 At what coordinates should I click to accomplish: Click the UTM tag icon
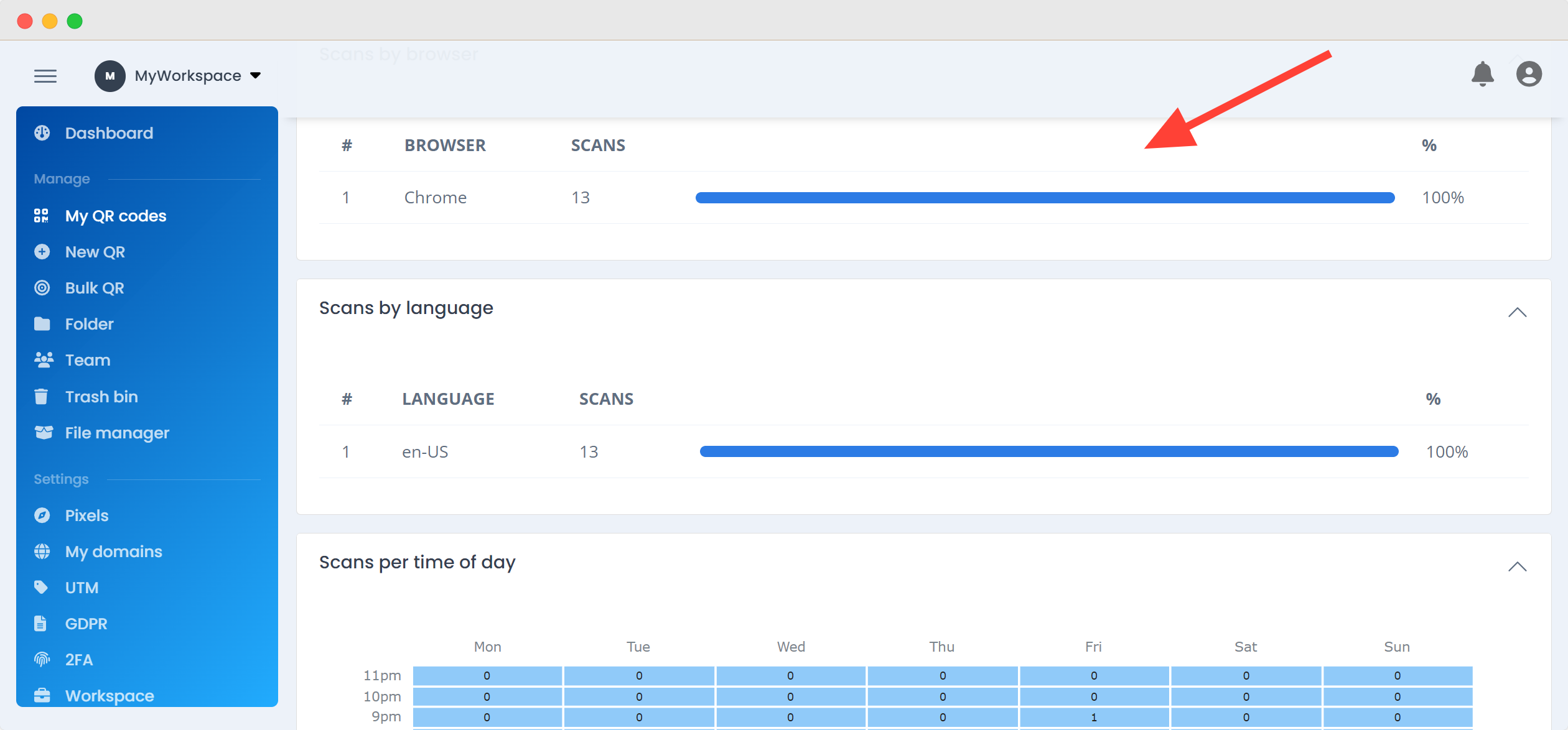(x=41, y=588)
